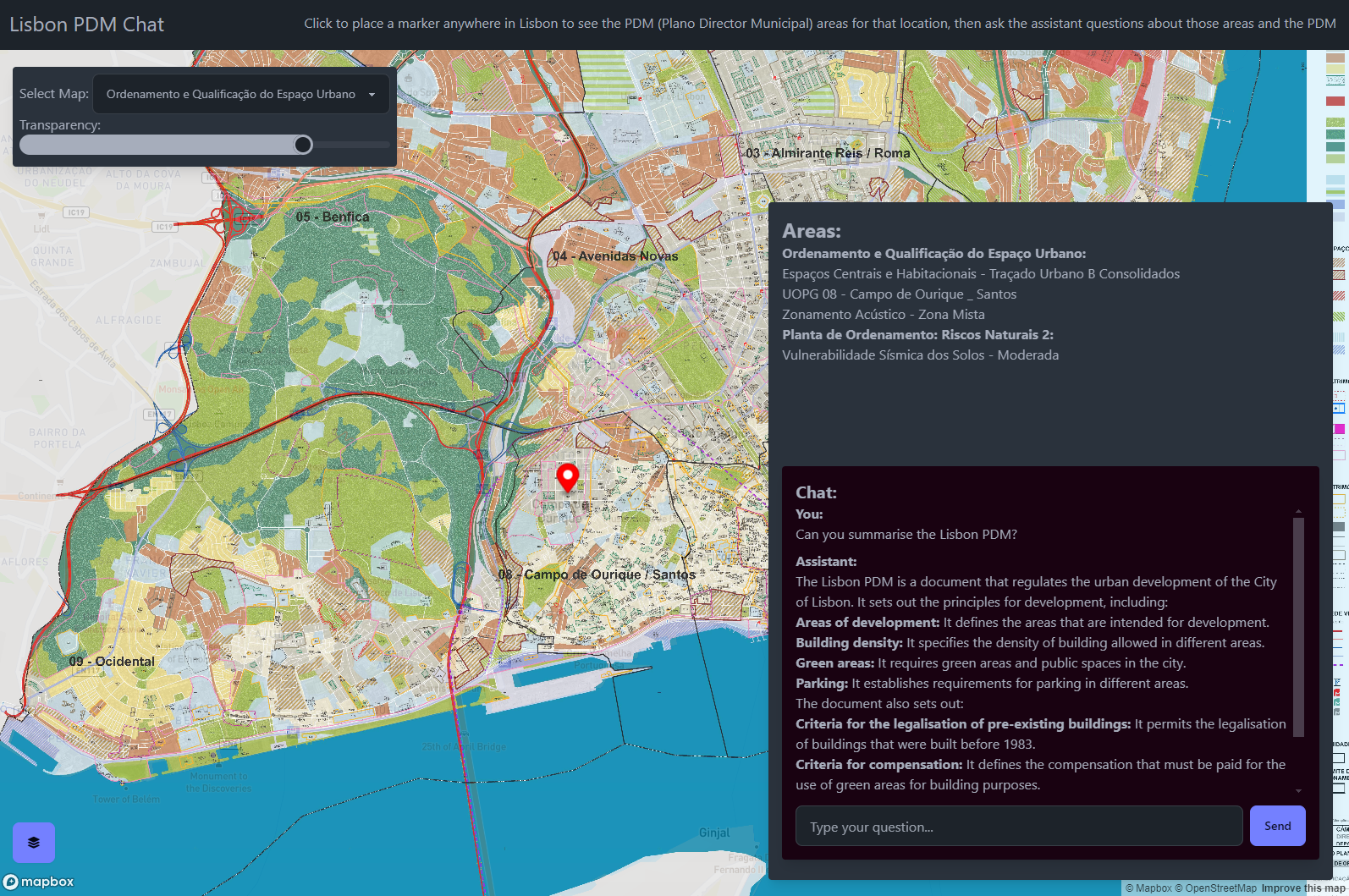Screen dimensions: 1349x896
Task: Click the Areas: heading
Action: point(812,231)
